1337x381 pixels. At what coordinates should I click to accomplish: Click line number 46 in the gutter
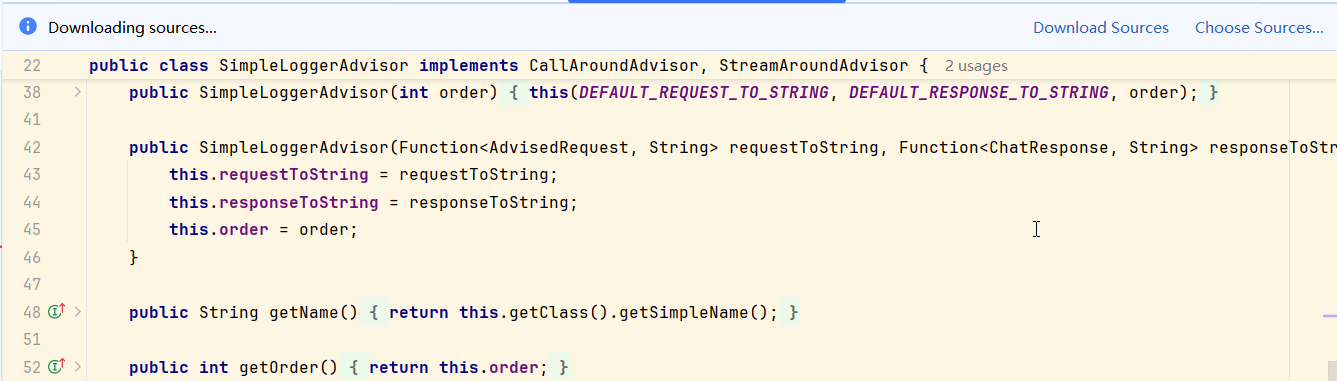(x=31, y=257)
